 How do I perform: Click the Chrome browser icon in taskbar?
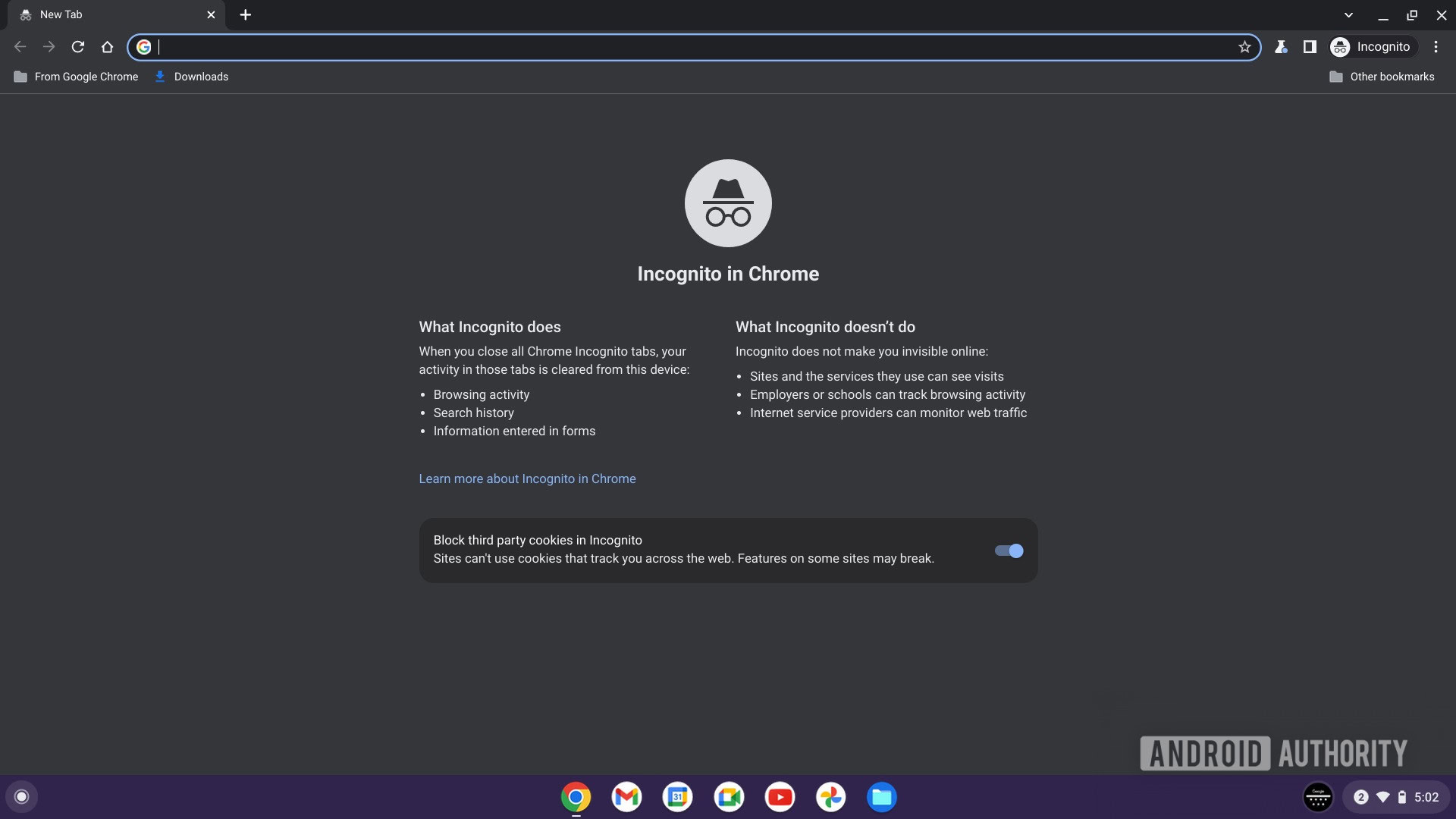576,797
